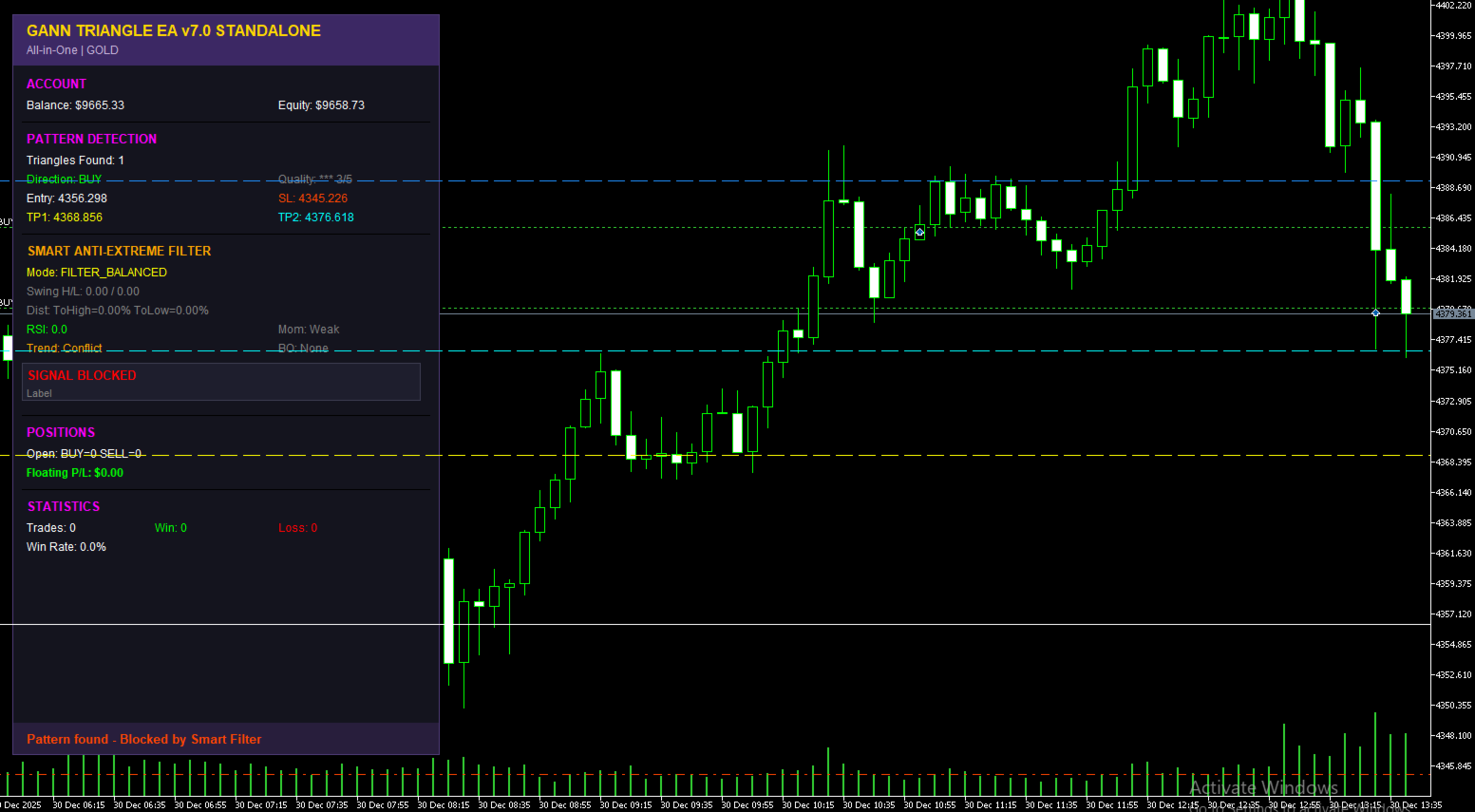Select the GANN TRIANGLE EA v7.0 panel title
Viewport: 1475px width, 812px height.
[173, 30]
